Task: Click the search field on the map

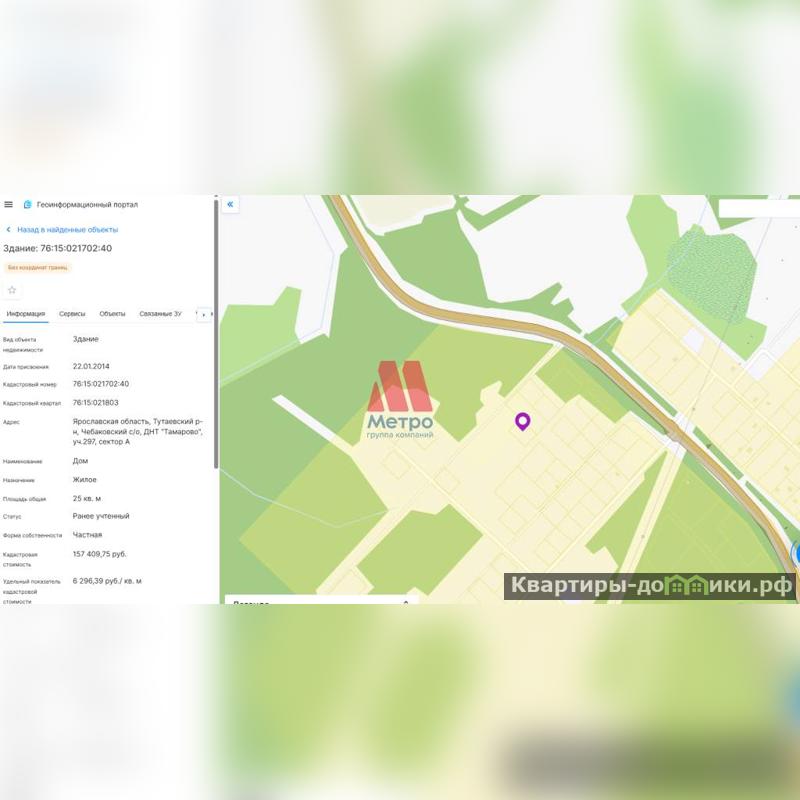Action: coord(759,208)
